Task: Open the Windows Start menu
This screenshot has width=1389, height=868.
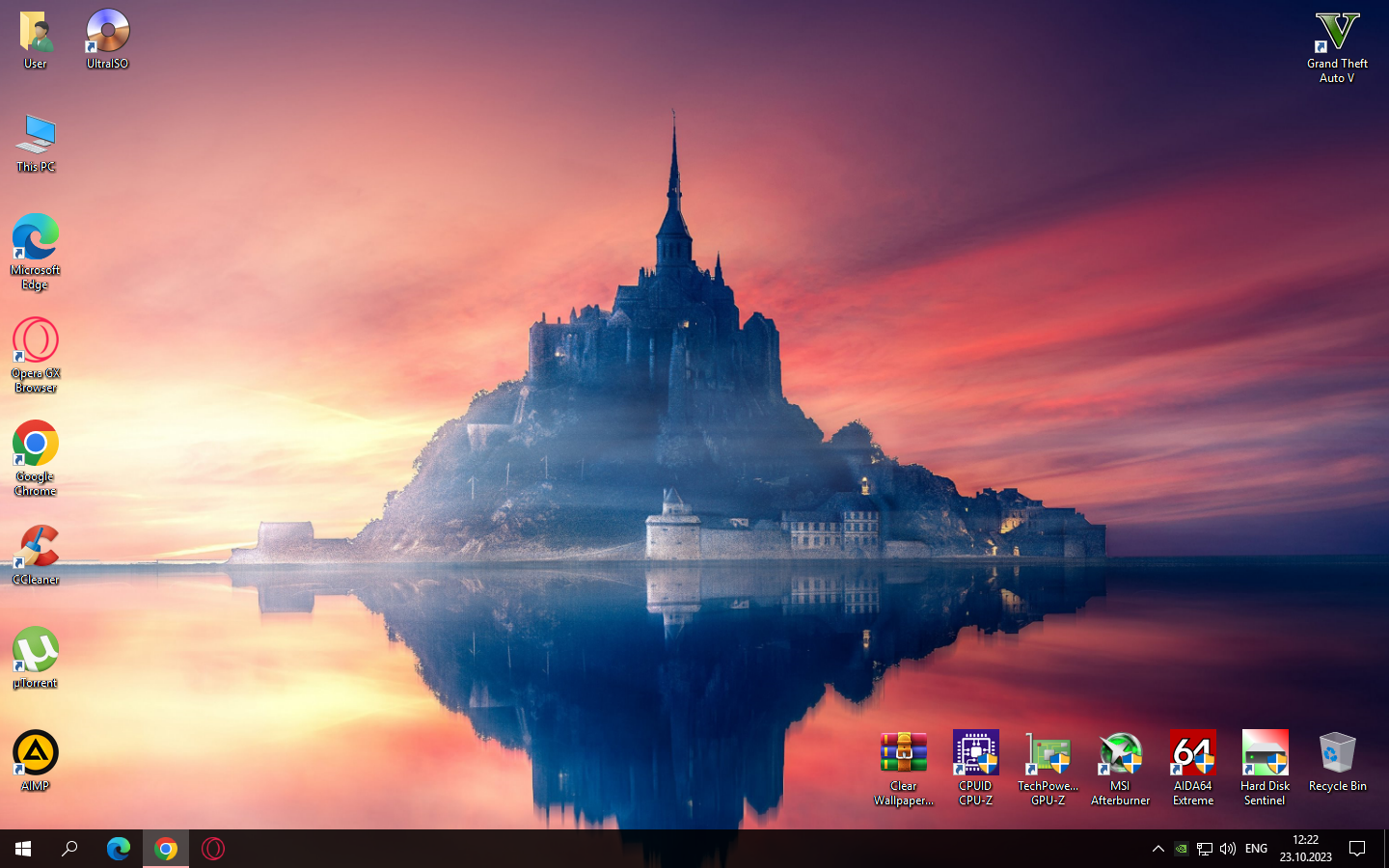Action: pyautogui.click(x=23, y=849)
